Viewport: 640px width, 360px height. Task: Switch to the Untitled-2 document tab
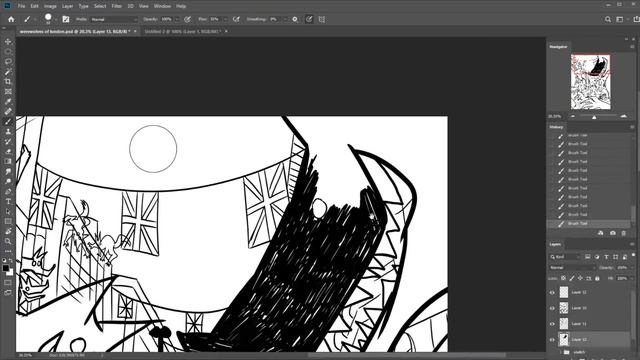[x=182, y=31]
